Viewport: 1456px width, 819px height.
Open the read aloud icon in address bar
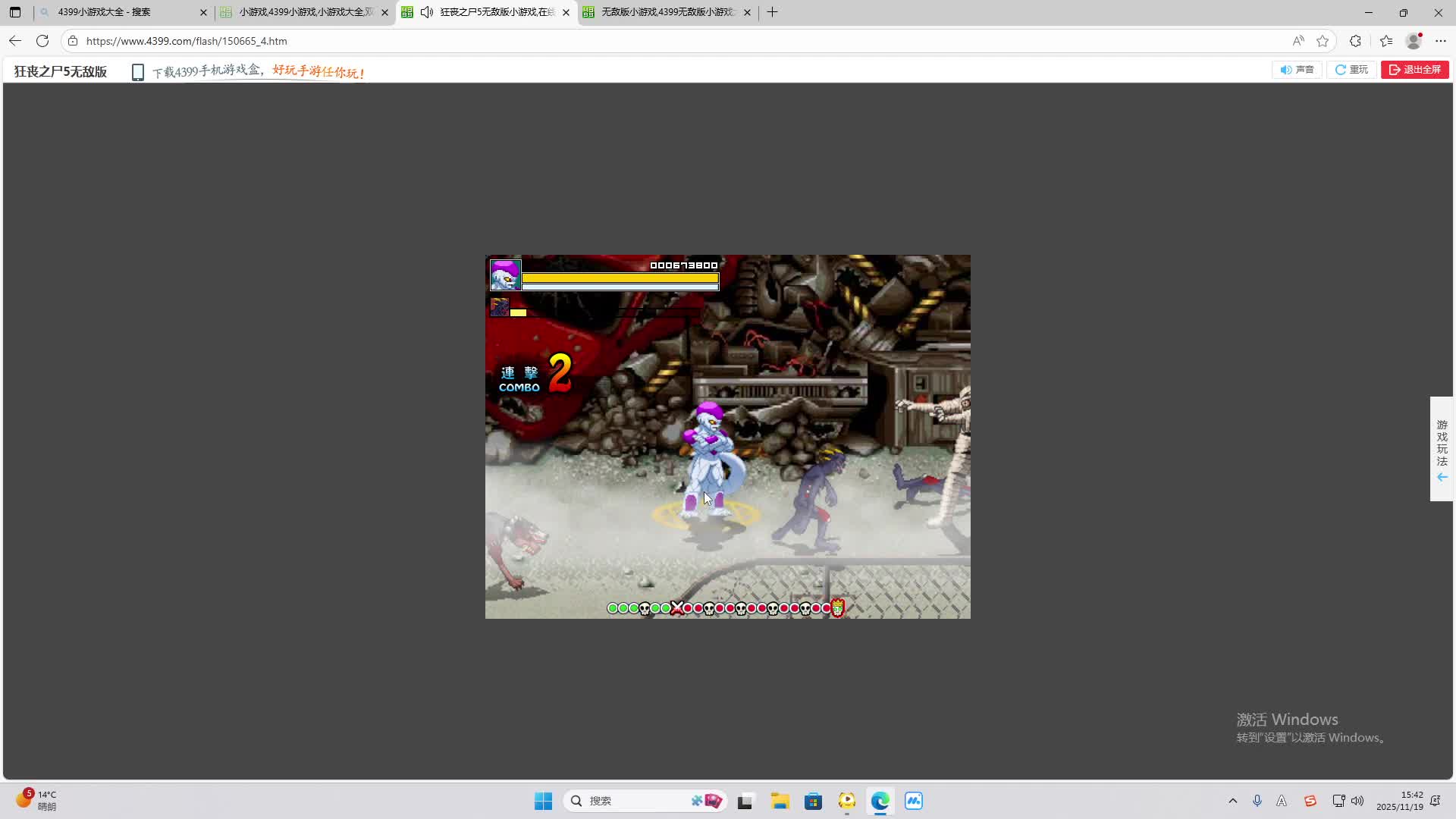pos(1298,41)
